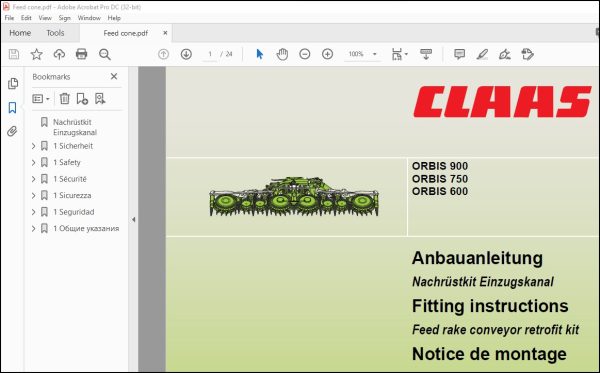Expand the 1 Sicherheit bookmark
The width and height of the screenshot is (600, 373).
[x=33, y=146]
